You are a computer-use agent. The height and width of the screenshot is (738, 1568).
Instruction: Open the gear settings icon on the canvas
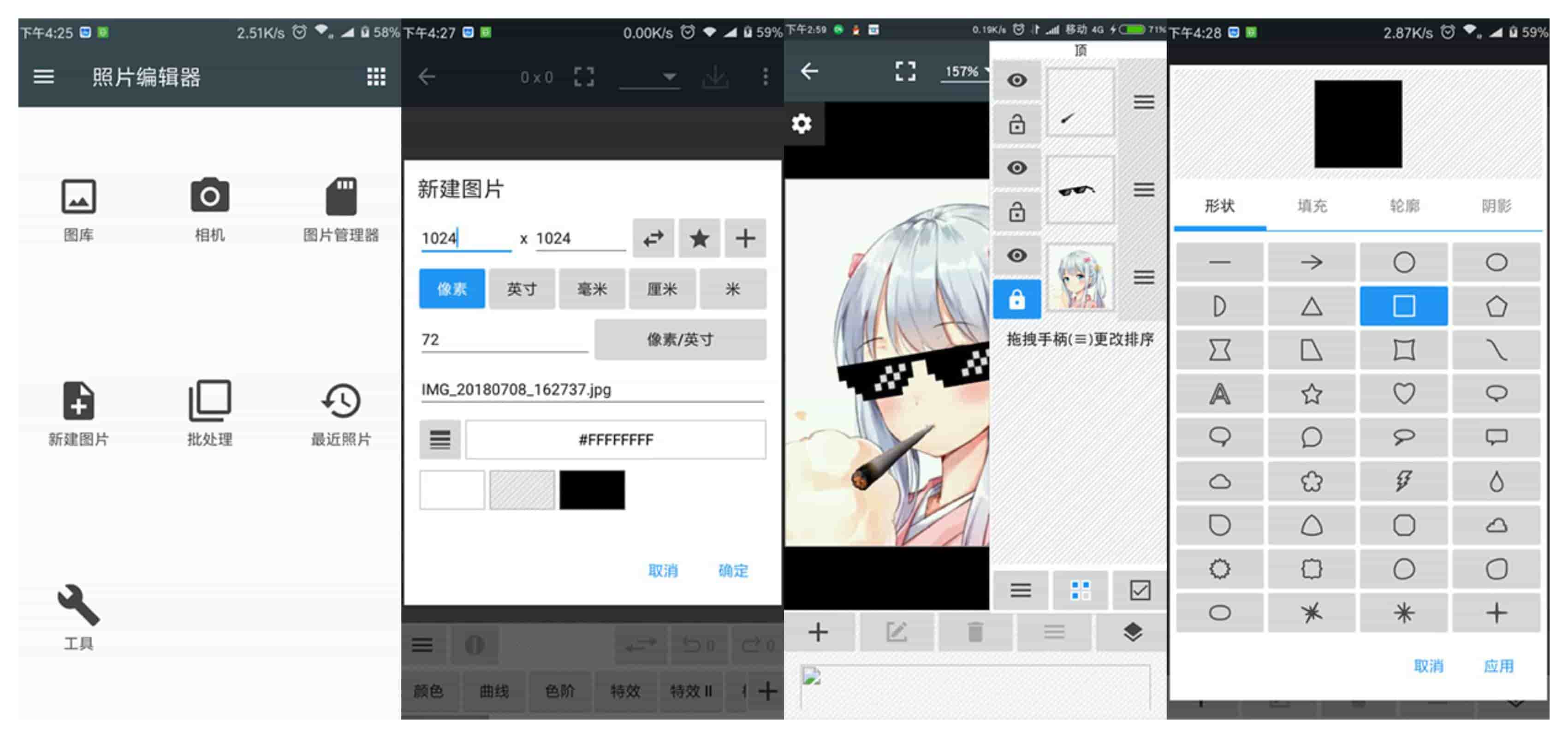click(x=801, y=124)
